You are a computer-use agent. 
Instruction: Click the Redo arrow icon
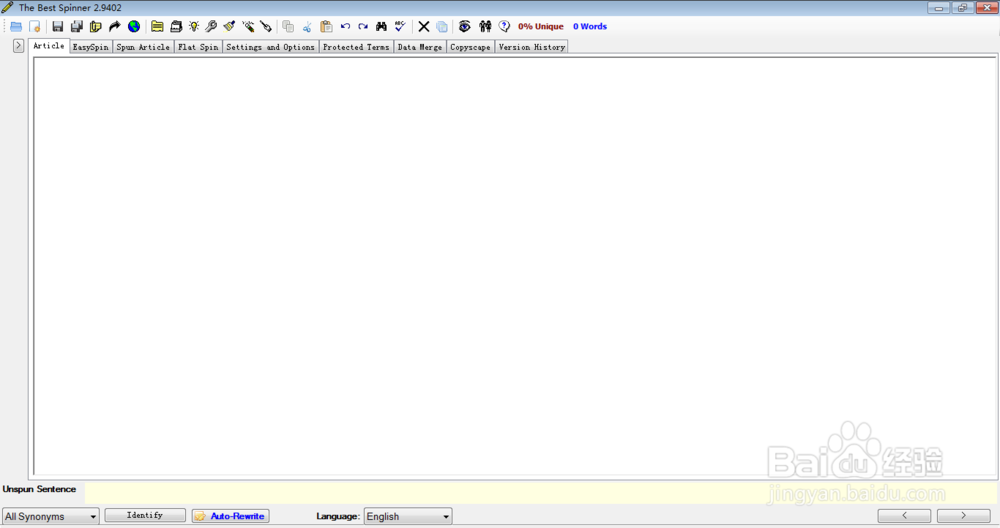click(363, 27)
